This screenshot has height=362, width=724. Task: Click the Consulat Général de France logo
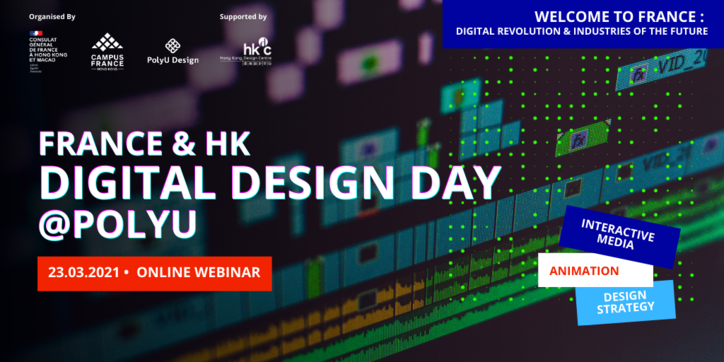click(x=48, y=52)
